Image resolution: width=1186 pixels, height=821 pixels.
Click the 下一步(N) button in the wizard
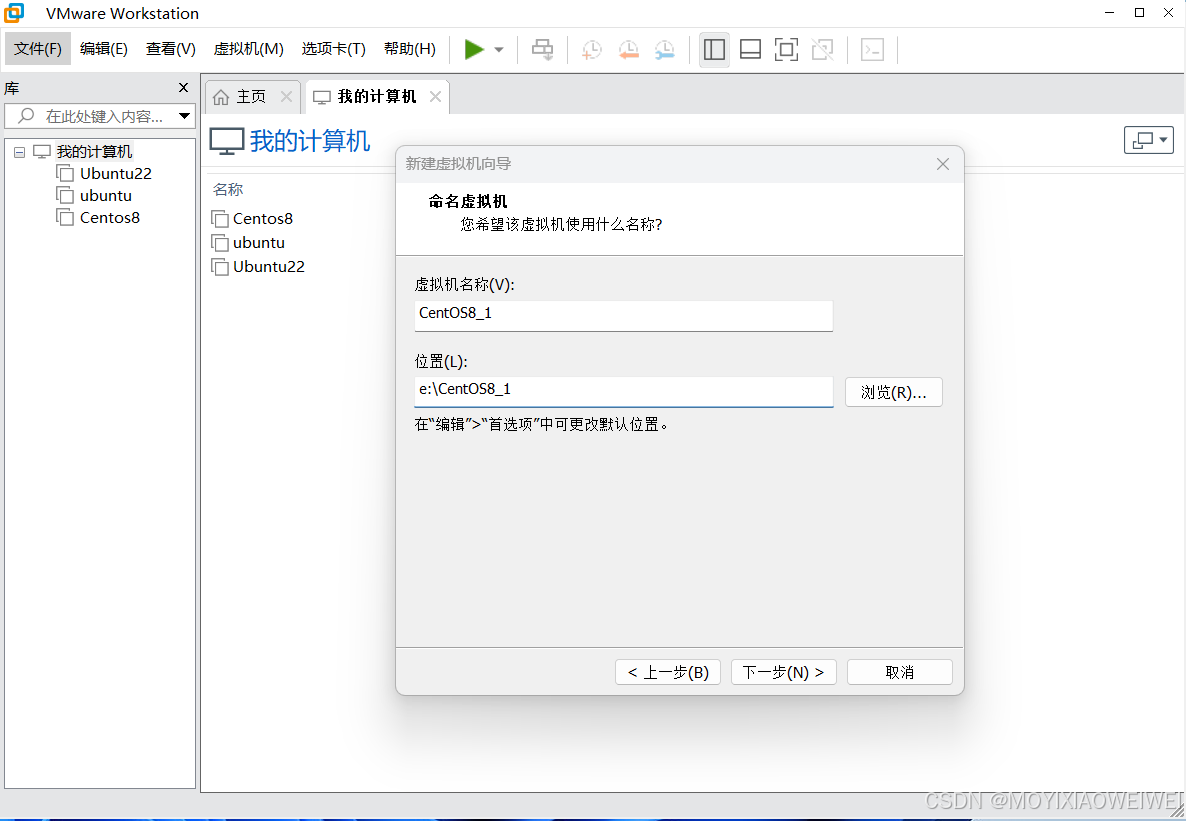click(x=783, y=671)
